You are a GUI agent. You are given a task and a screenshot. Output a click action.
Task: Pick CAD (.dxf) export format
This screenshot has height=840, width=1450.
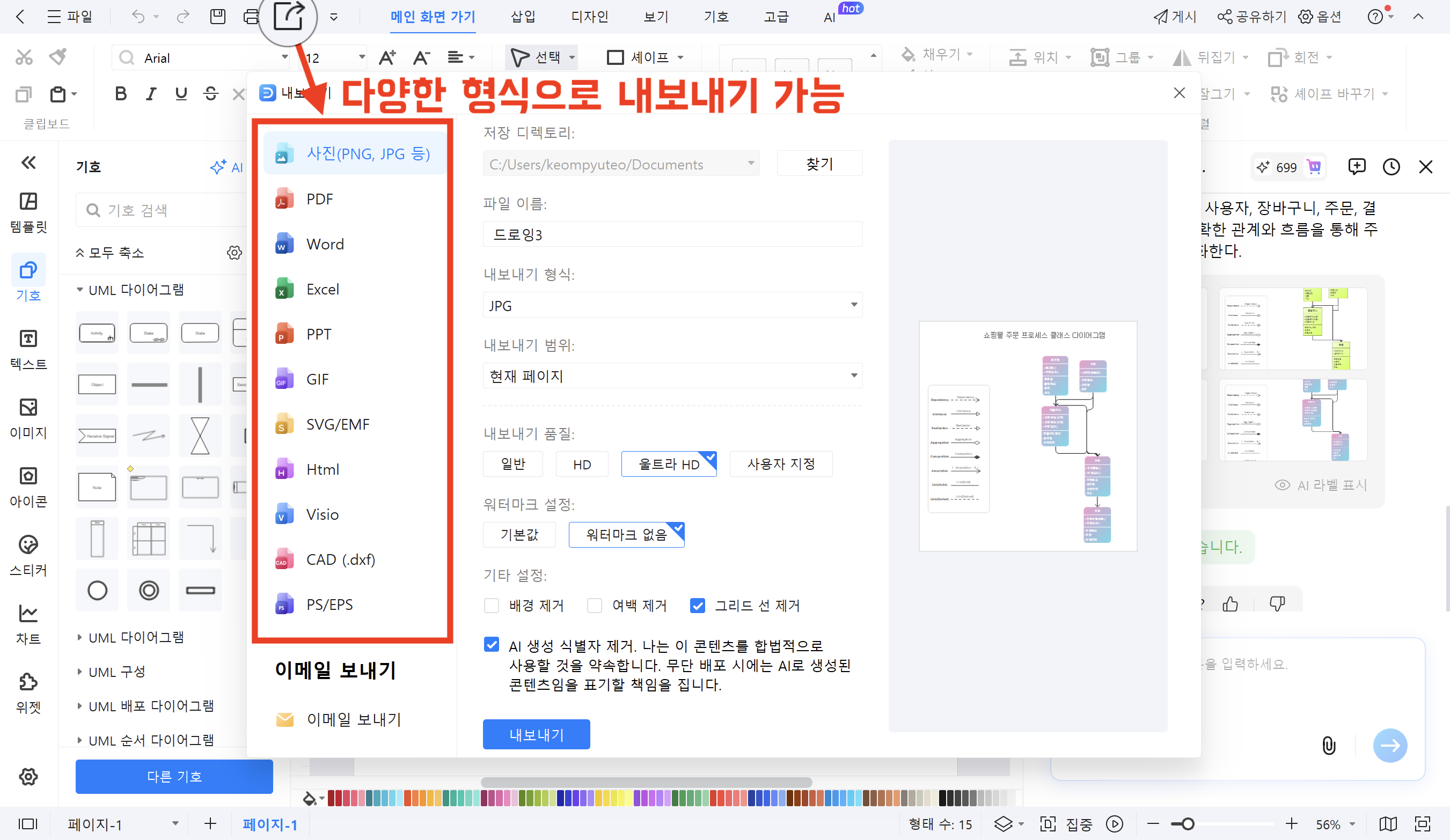(340, 558)
